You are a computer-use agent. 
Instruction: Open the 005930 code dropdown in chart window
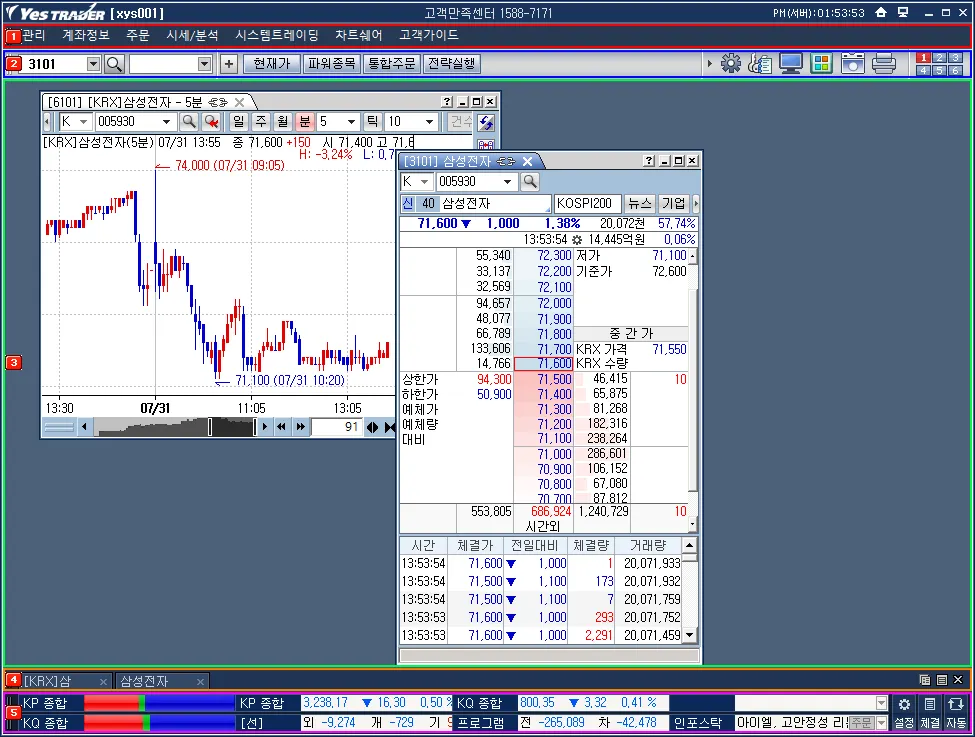click(x=166, y=122)
